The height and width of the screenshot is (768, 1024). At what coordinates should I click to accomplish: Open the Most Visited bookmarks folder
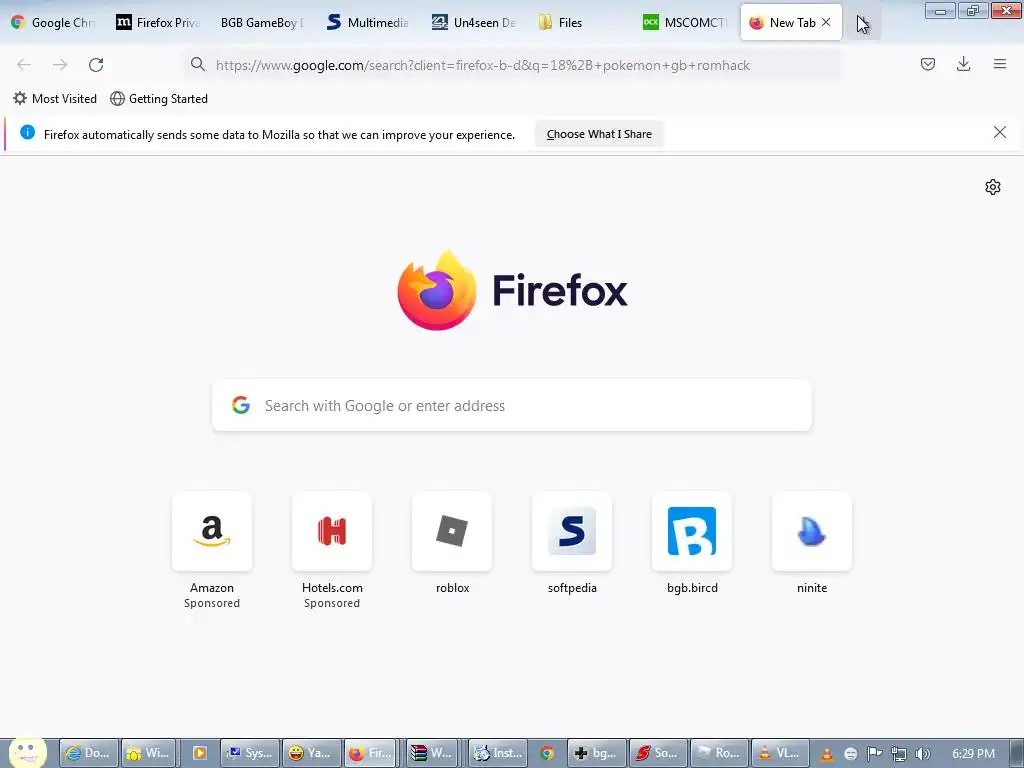pyautogui.click(x=55, y=99)
